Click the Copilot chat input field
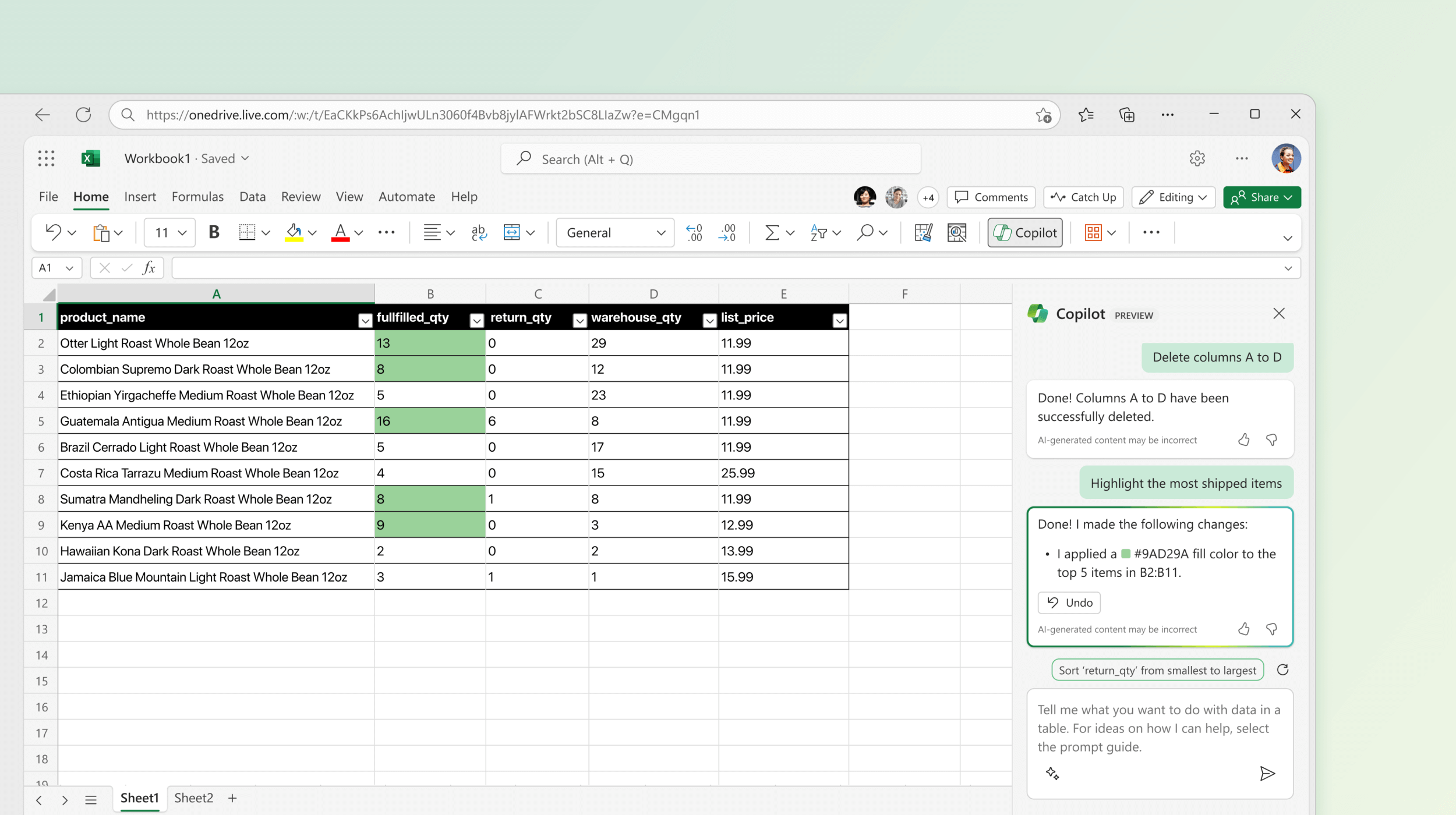 click(1159, 727)
